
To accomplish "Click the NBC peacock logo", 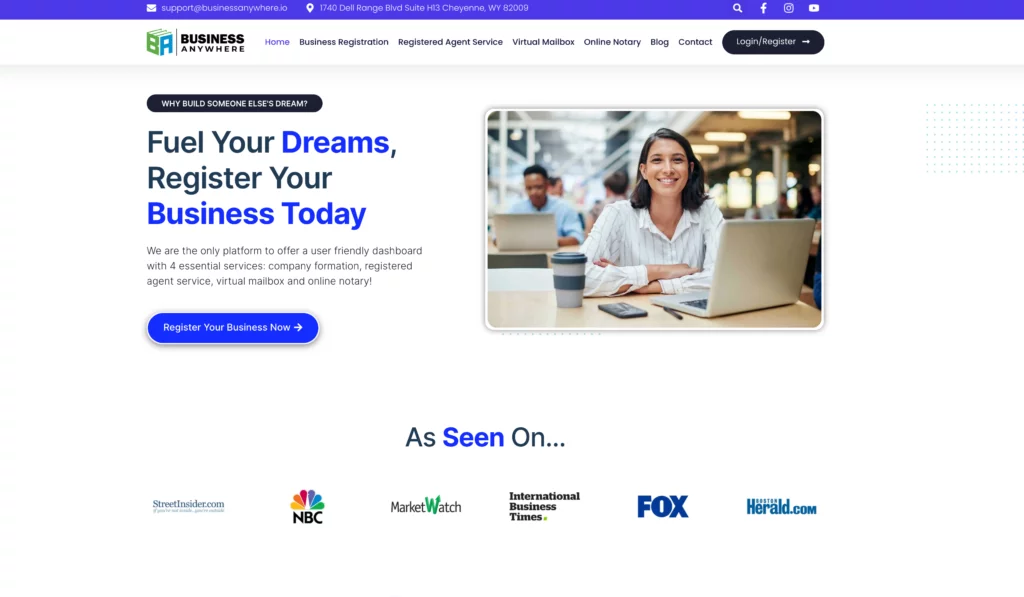I will tap(307, 506).
